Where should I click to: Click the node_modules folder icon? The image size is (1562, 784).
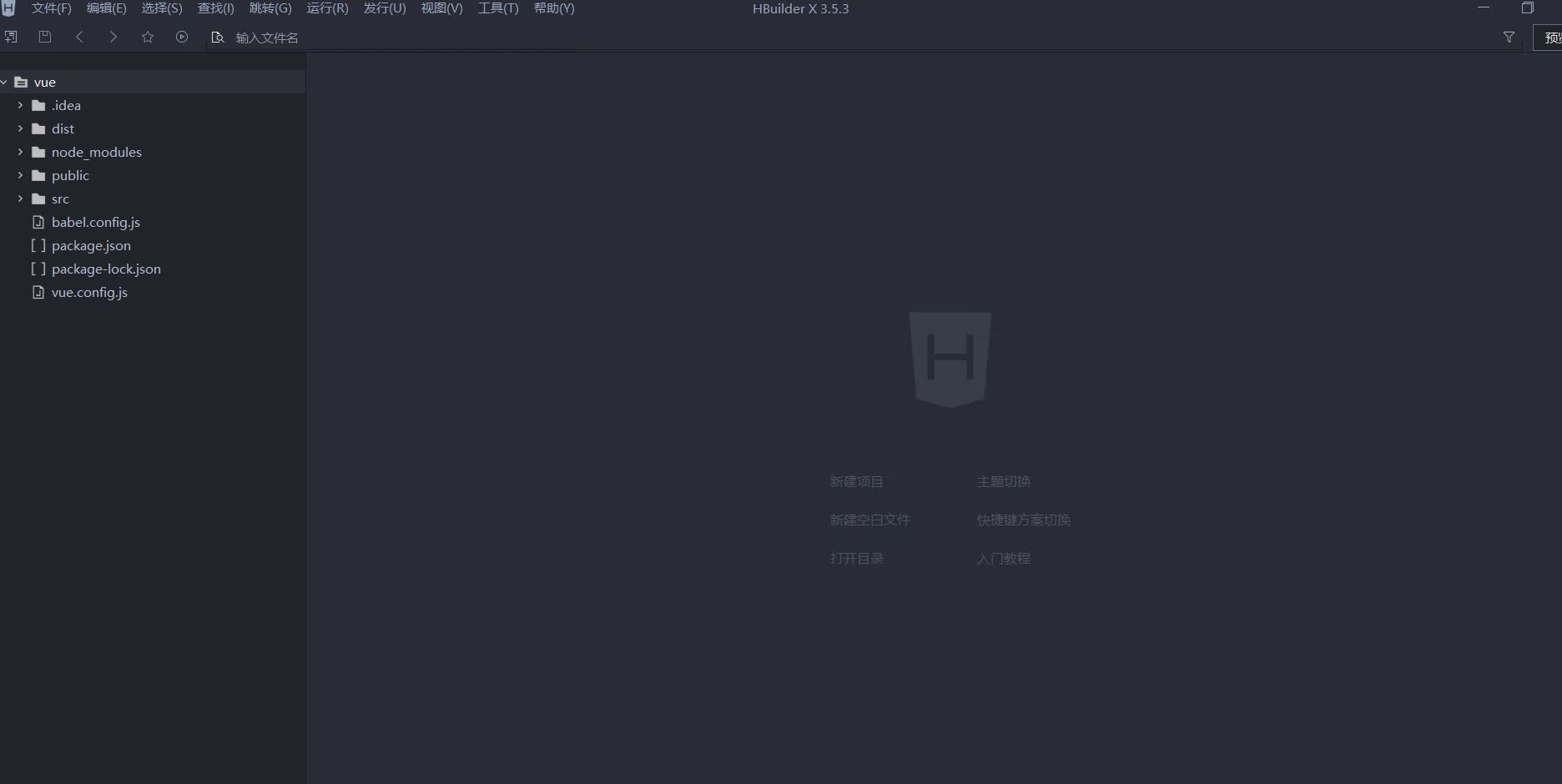[38, 153]
